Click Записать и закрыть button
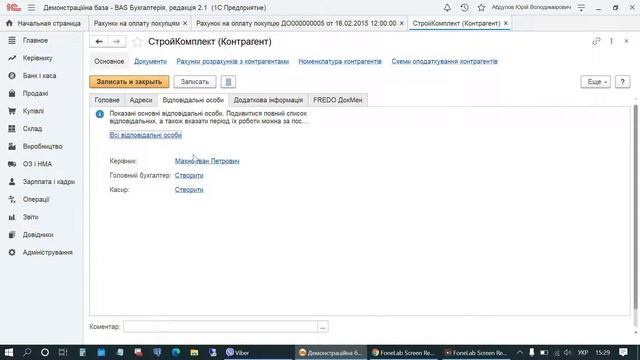Viewport: 640px width, 360px height. [x=129, y=82]
